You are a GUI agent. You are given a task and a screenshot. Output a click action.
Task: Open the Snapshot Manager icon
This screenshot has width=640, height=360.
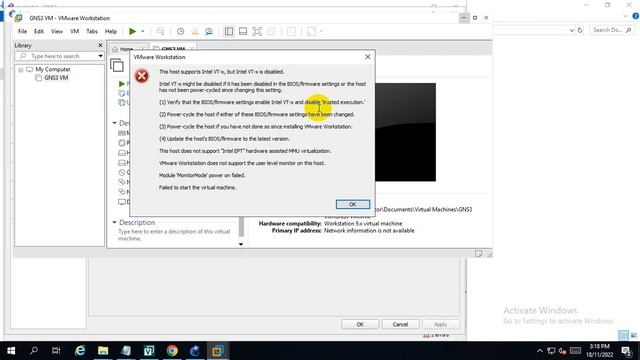pos(209,31)
